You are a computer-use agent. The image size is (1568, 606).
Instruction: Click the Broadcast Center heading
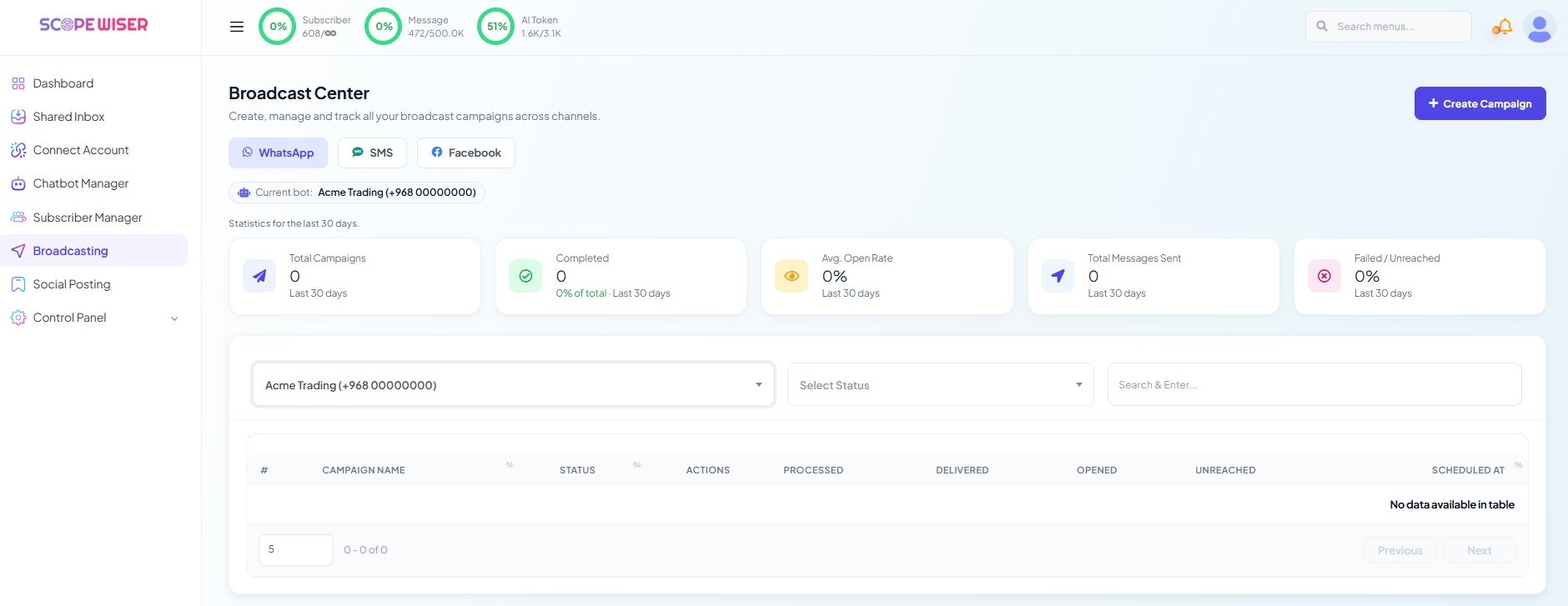point(299,93)
